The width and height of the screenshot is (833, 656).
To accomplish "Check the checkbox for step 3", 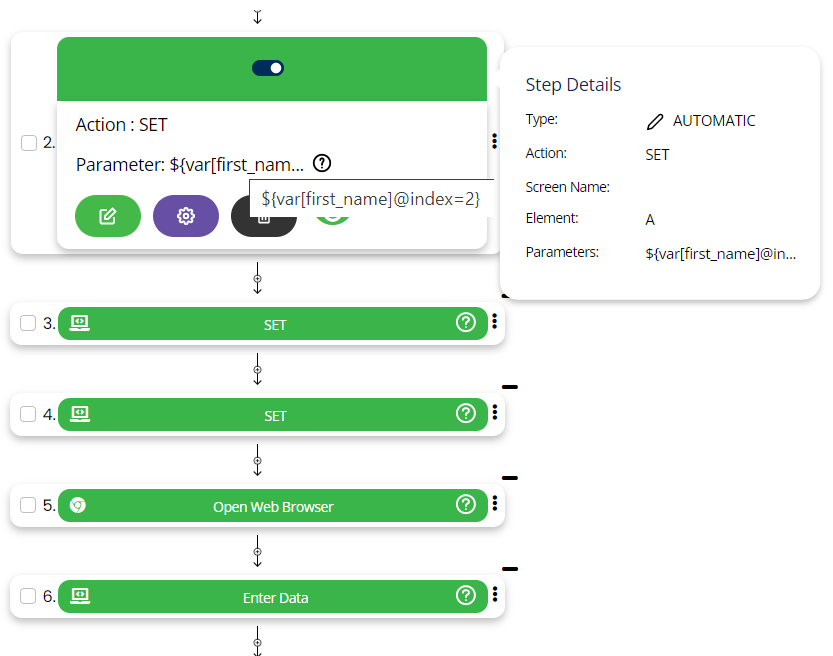I will 29,324.
